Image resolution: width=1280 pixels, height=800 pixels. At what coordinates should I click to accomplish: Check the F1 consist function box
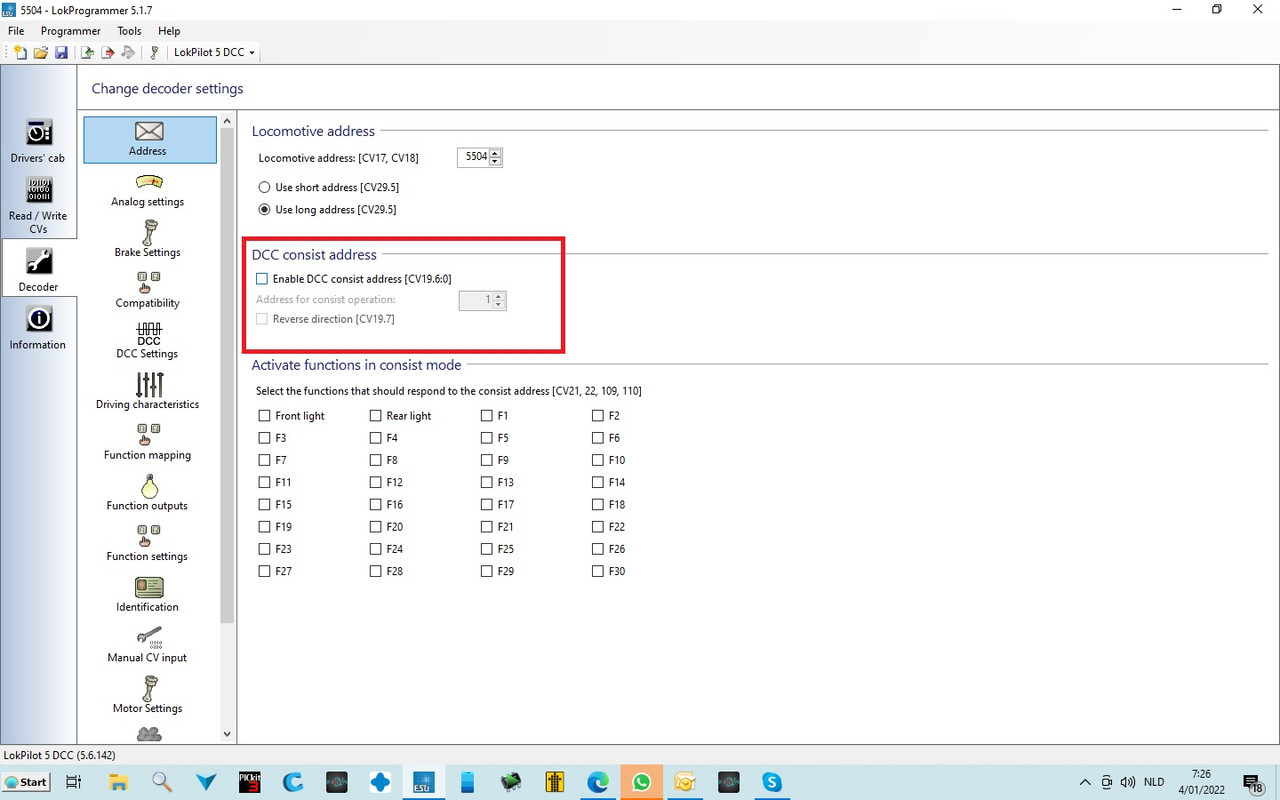[x=487, y=416]
